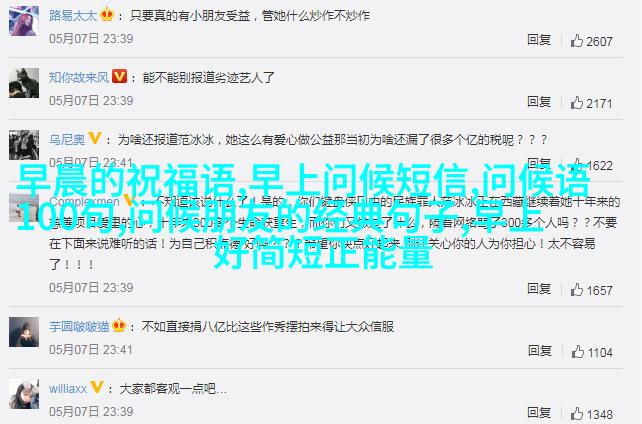Click the yellow V badge next to williaxx

pos(97,387)
